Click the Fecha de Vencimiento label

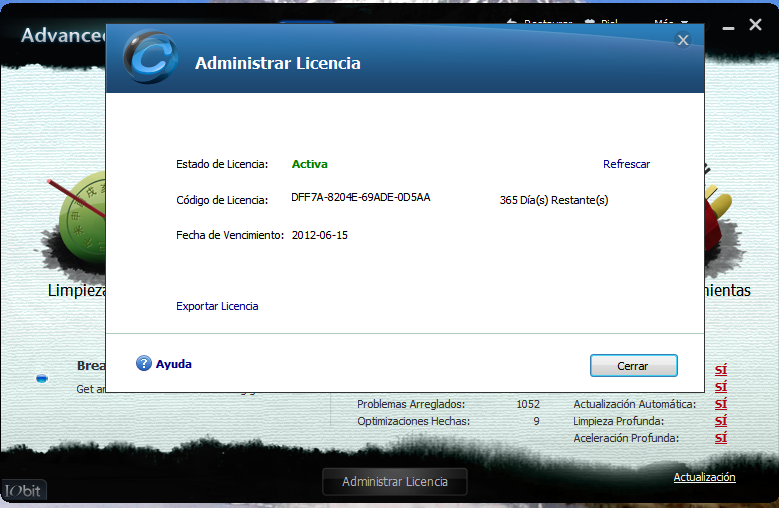230,235
